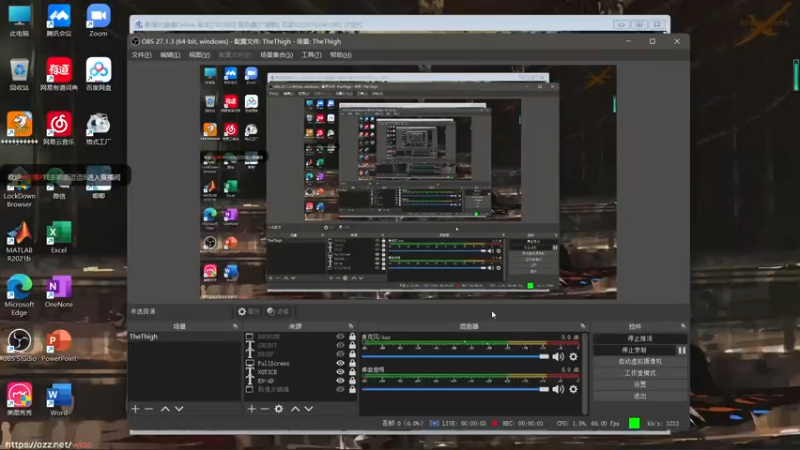This screenshot has width=800, height=450.
Task: Open the Excel desktop shortcut
Action: coord(59,237)
